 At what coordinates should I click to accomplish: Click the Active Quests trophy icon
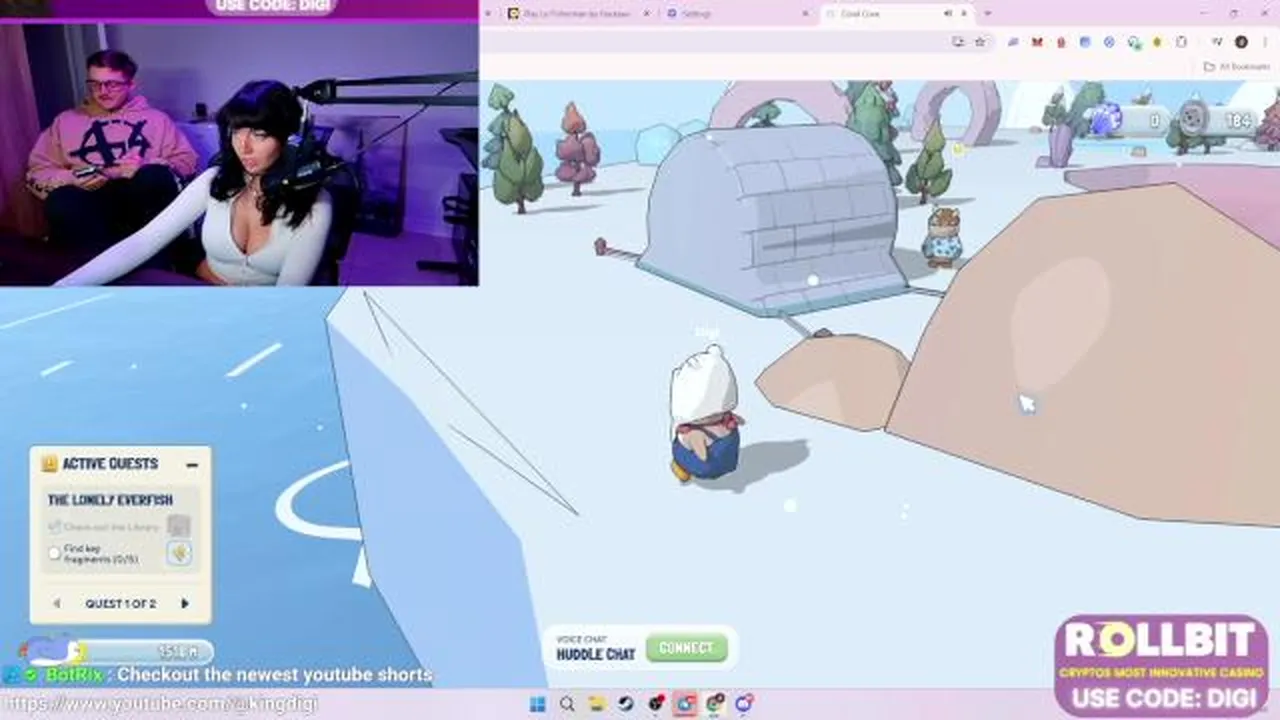[x=49, y=463]
